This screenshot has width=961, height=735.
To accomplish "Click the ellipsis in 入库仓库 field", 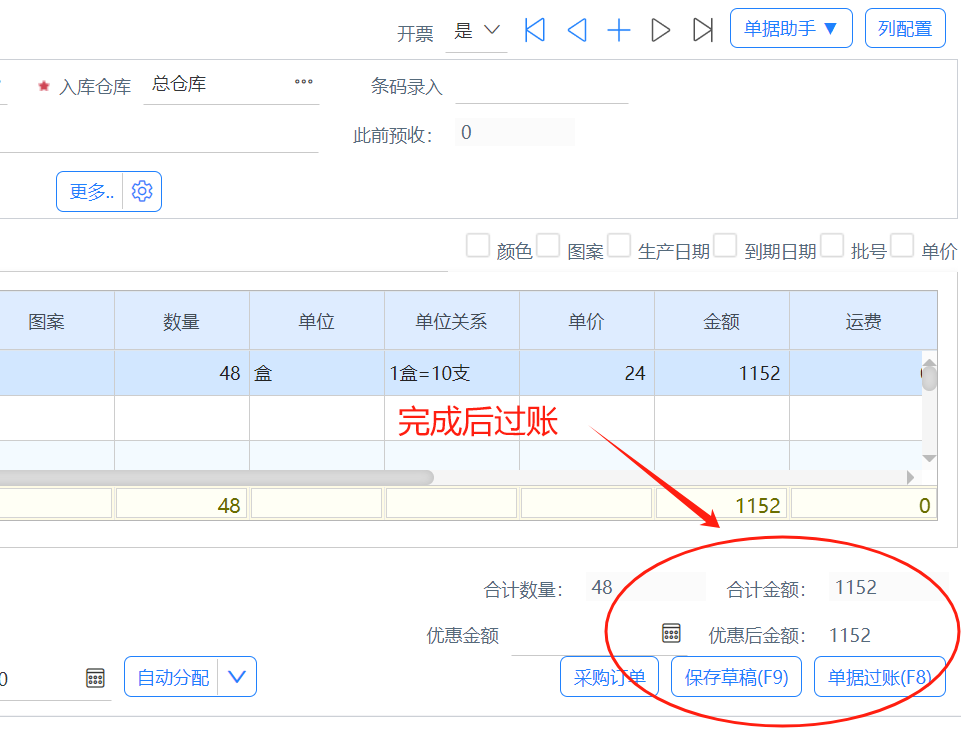I will (x=304, y=83).
